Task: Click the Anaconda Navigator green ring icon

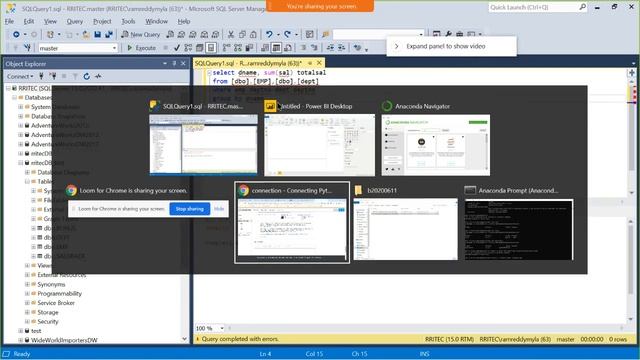Action: (386, 106)
